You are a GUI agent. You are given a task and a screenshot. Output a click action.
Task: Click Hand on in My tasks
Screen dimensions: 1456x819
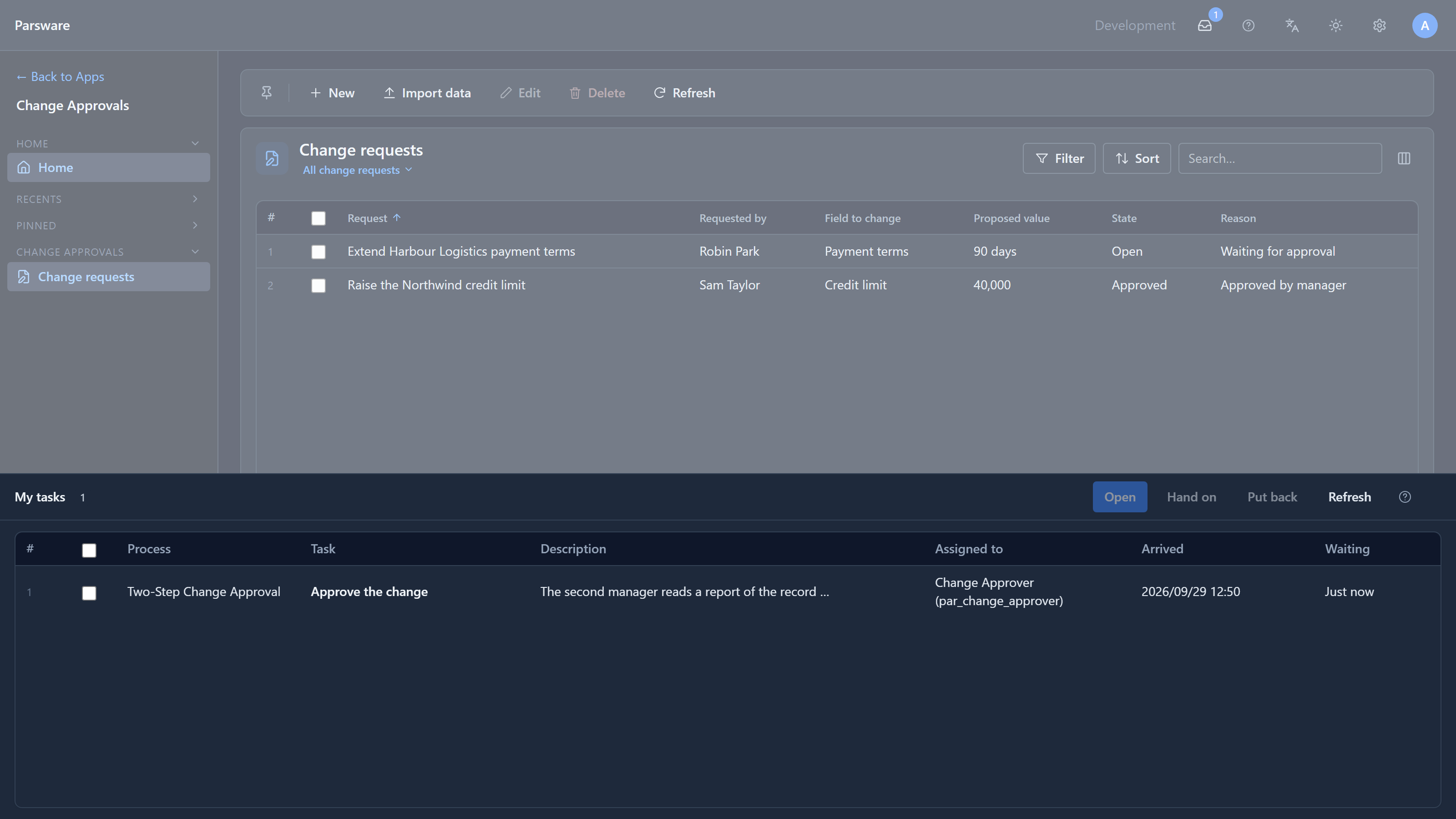(1192, 497)
